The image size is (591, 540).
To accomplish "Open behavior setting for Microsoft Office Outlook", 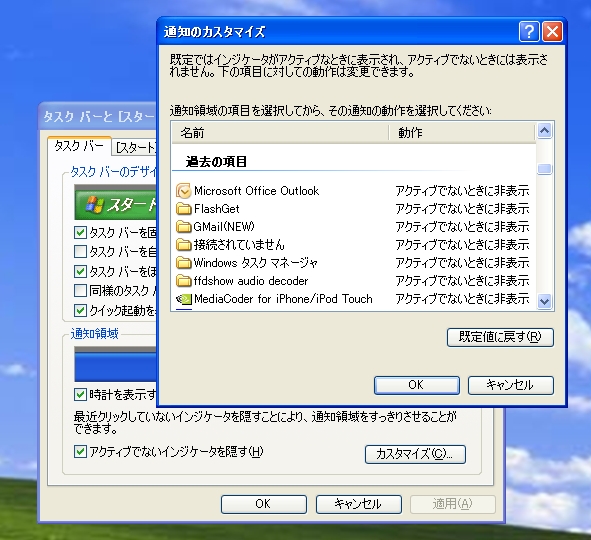I will [462, 191].
